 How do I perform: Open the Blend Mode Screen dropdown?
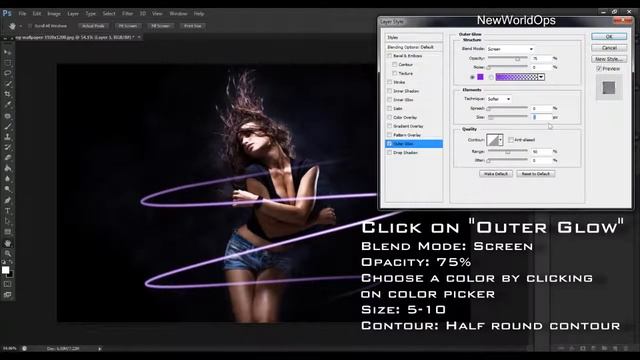pyautogui.click(x=510, y=49)
